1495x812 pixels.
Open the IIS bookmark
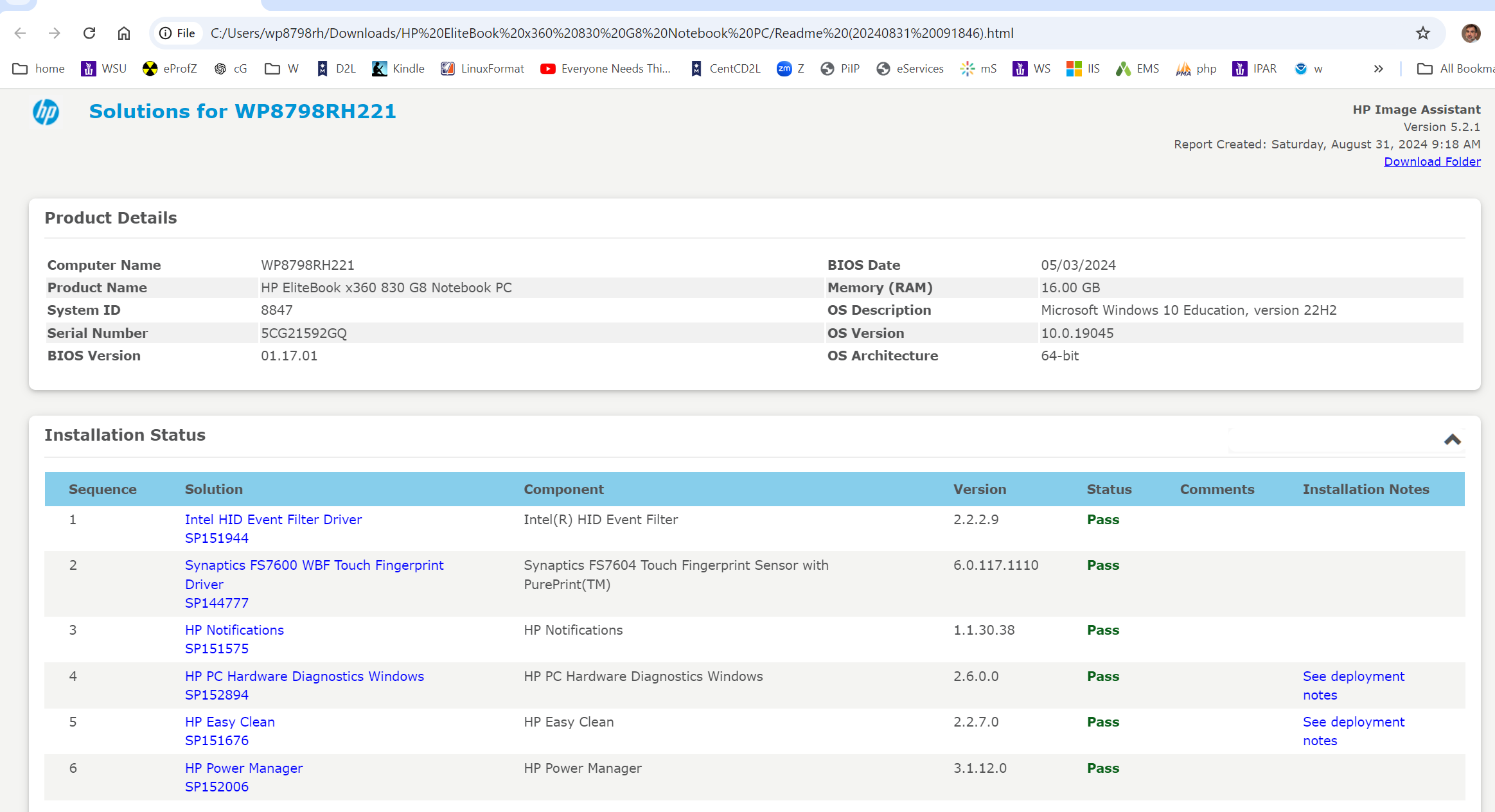click(x=1083, y=69)
